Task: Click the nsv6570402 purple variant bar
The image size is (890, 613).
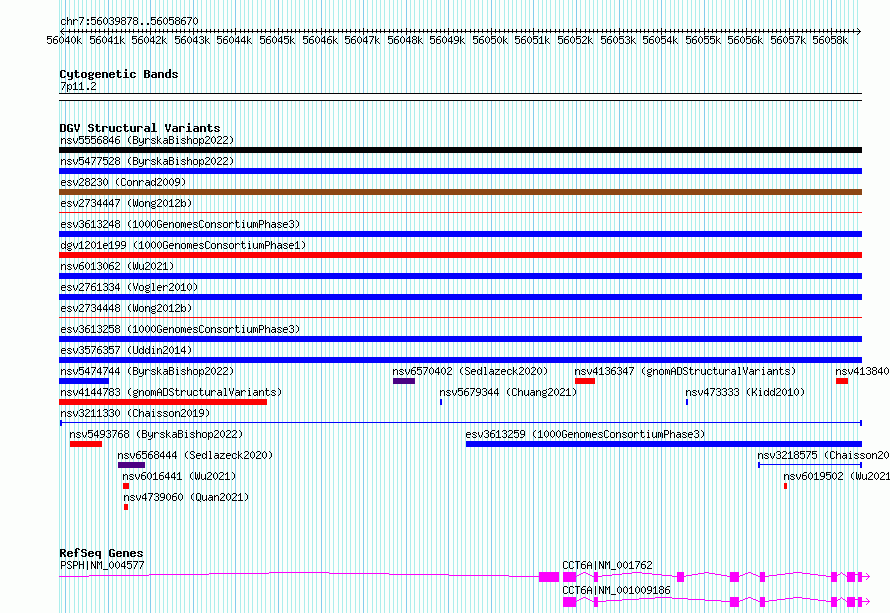Action: 404,381
